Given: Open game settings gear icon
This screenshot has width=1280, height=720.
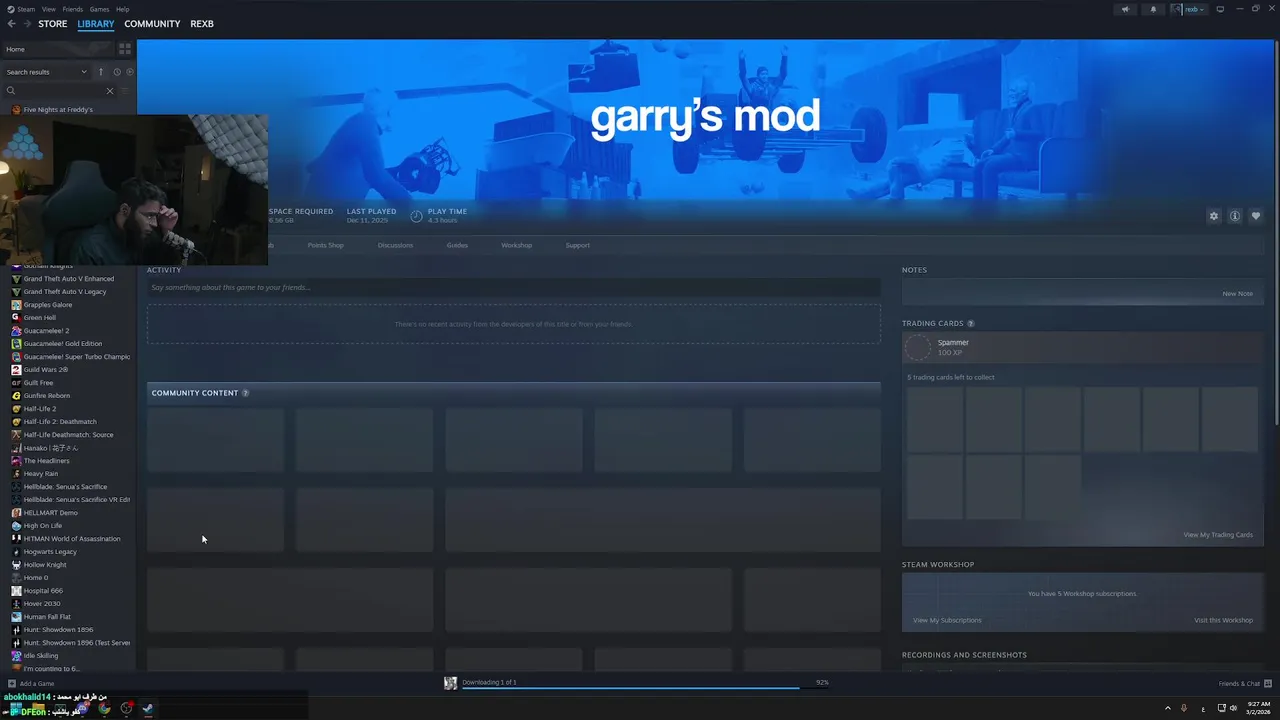Looking at the screenshot, I should point(1214,216).
